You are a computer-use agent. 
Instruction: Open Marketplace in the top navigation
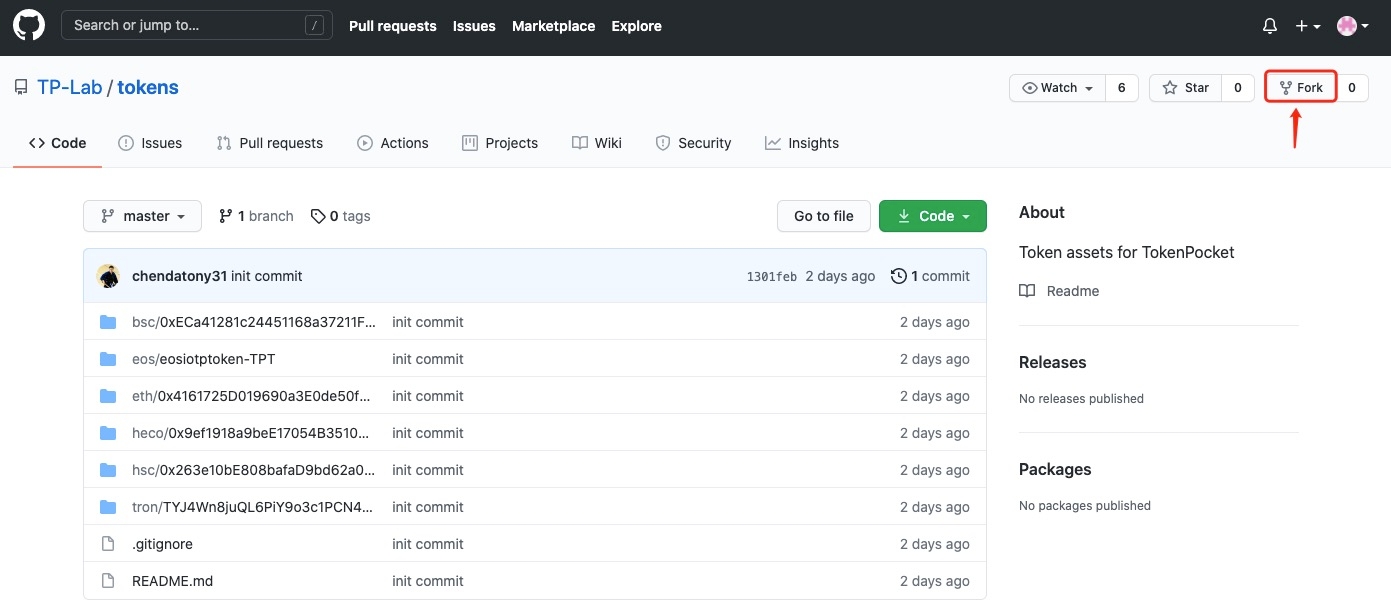[553, 26]
